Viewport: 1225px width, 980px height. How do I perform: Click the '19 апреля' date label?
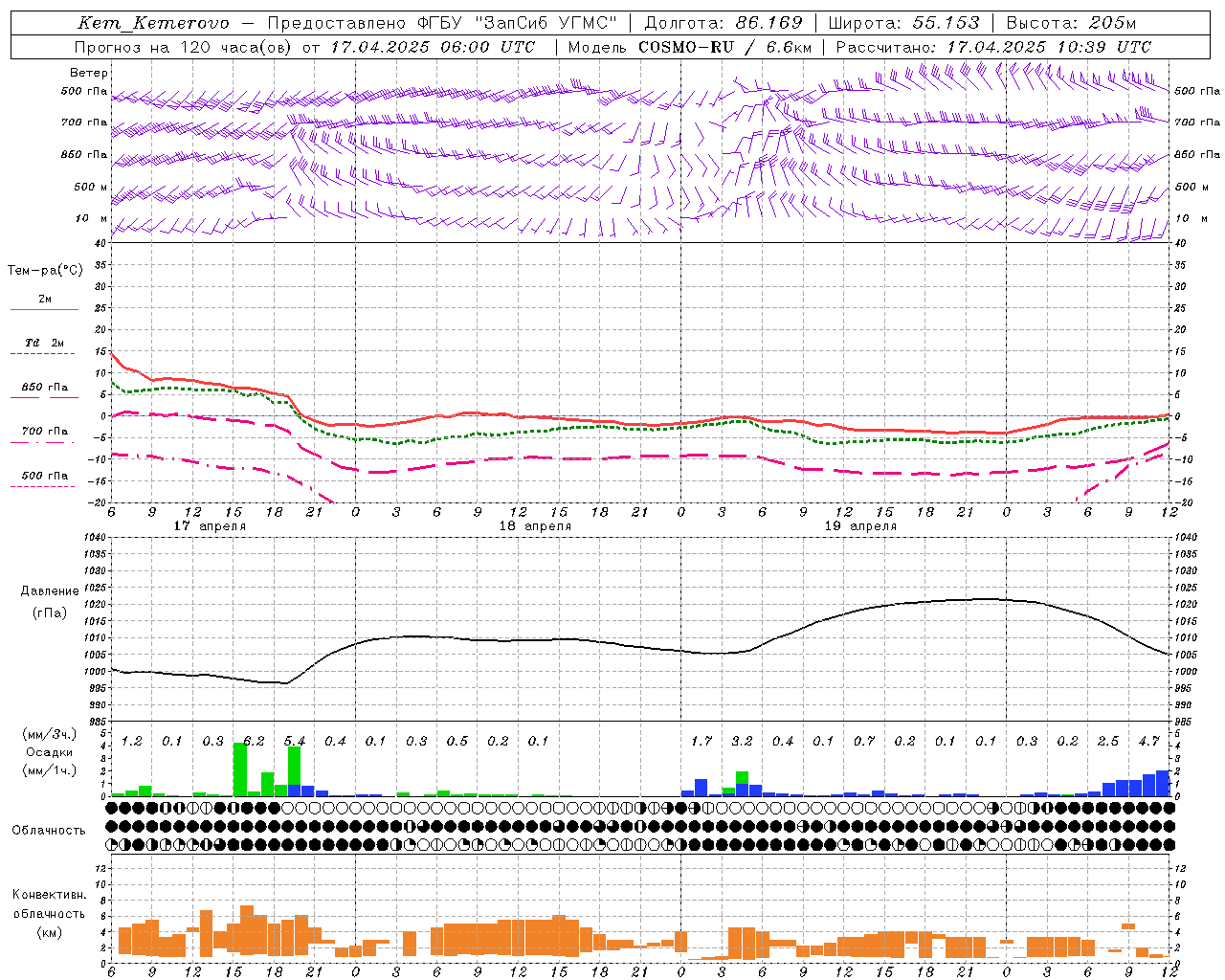860,526
